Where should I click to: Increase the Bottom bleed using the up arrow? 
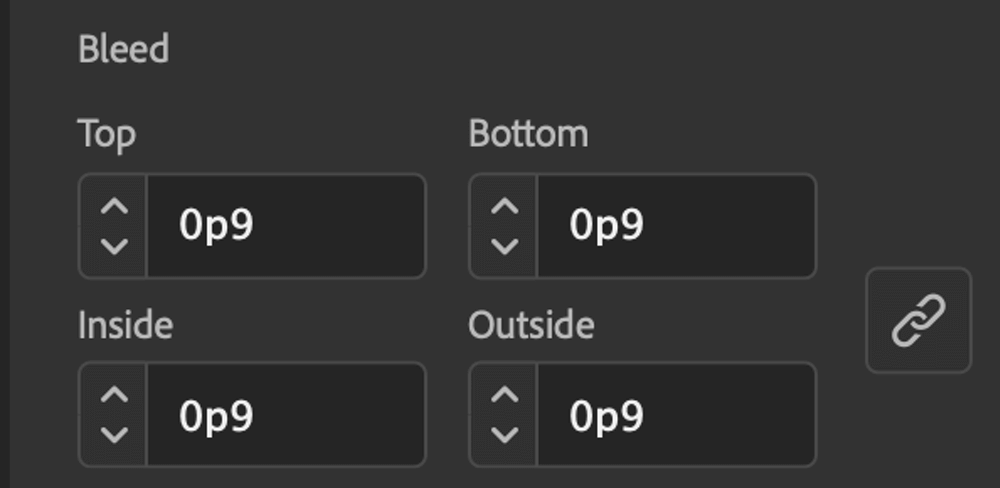click(505, 207)
